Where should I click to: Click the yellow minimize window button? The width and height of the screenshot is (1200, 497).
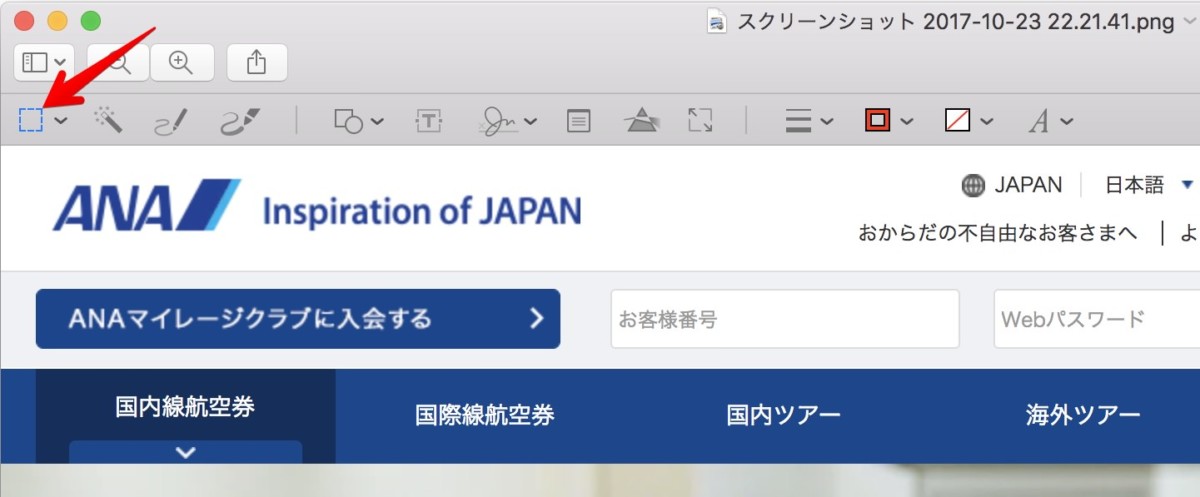point(58,20)
